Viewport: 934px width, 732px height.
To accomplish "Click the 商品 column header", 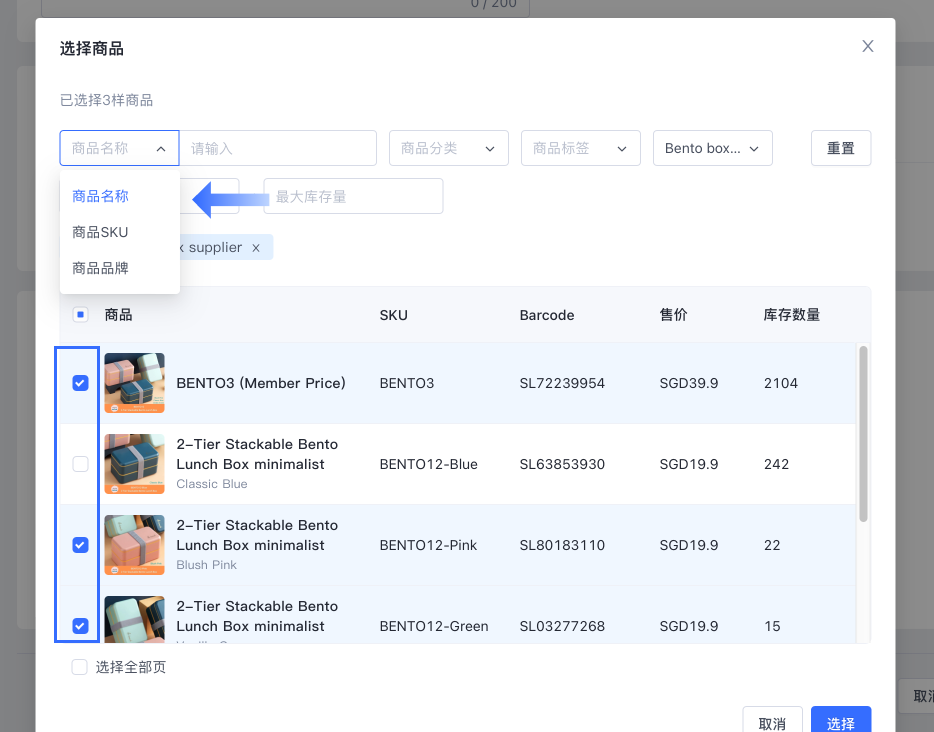I will (x=119, y=314).
